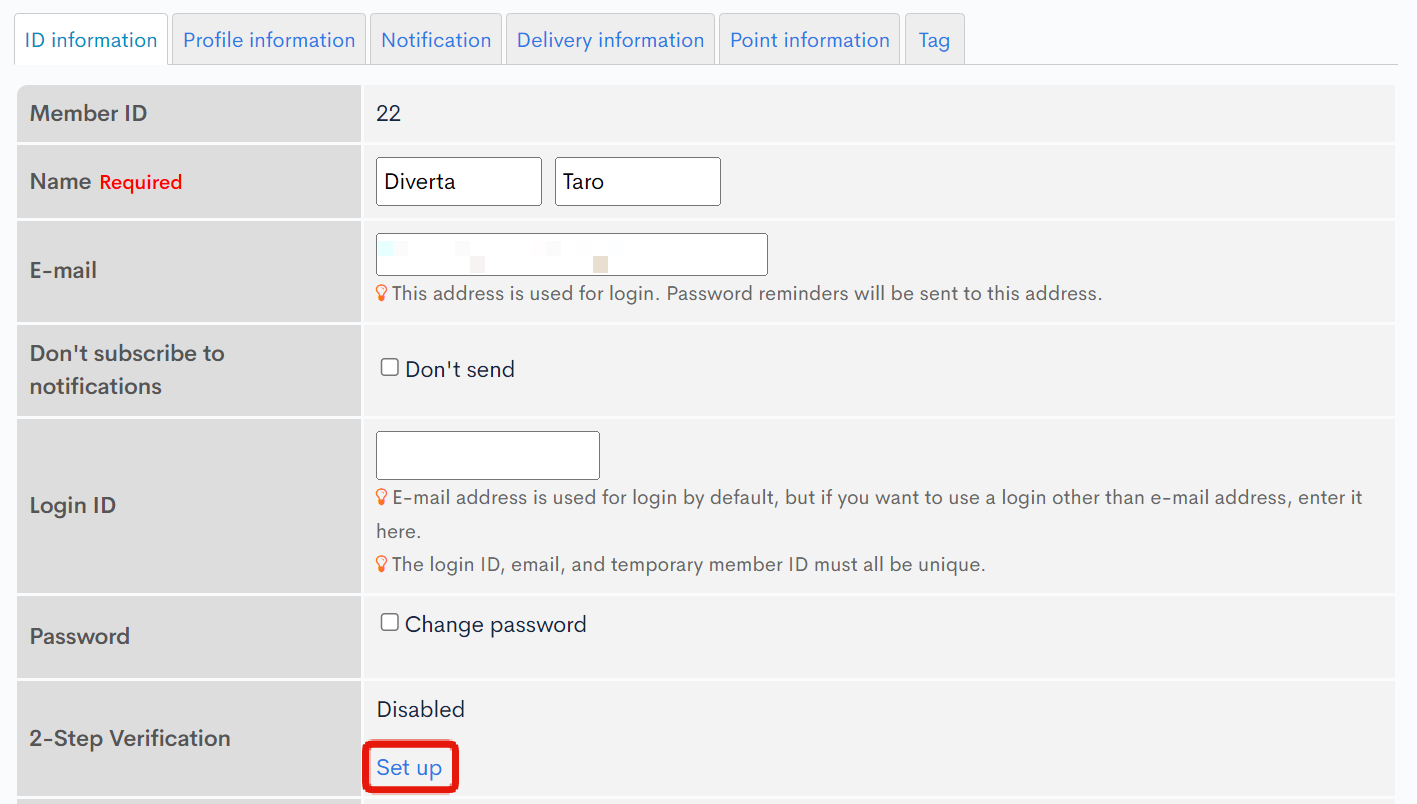The image size is (1417, 804).
Task: Open the Point information tab
Action: click(x=809, y=39)
